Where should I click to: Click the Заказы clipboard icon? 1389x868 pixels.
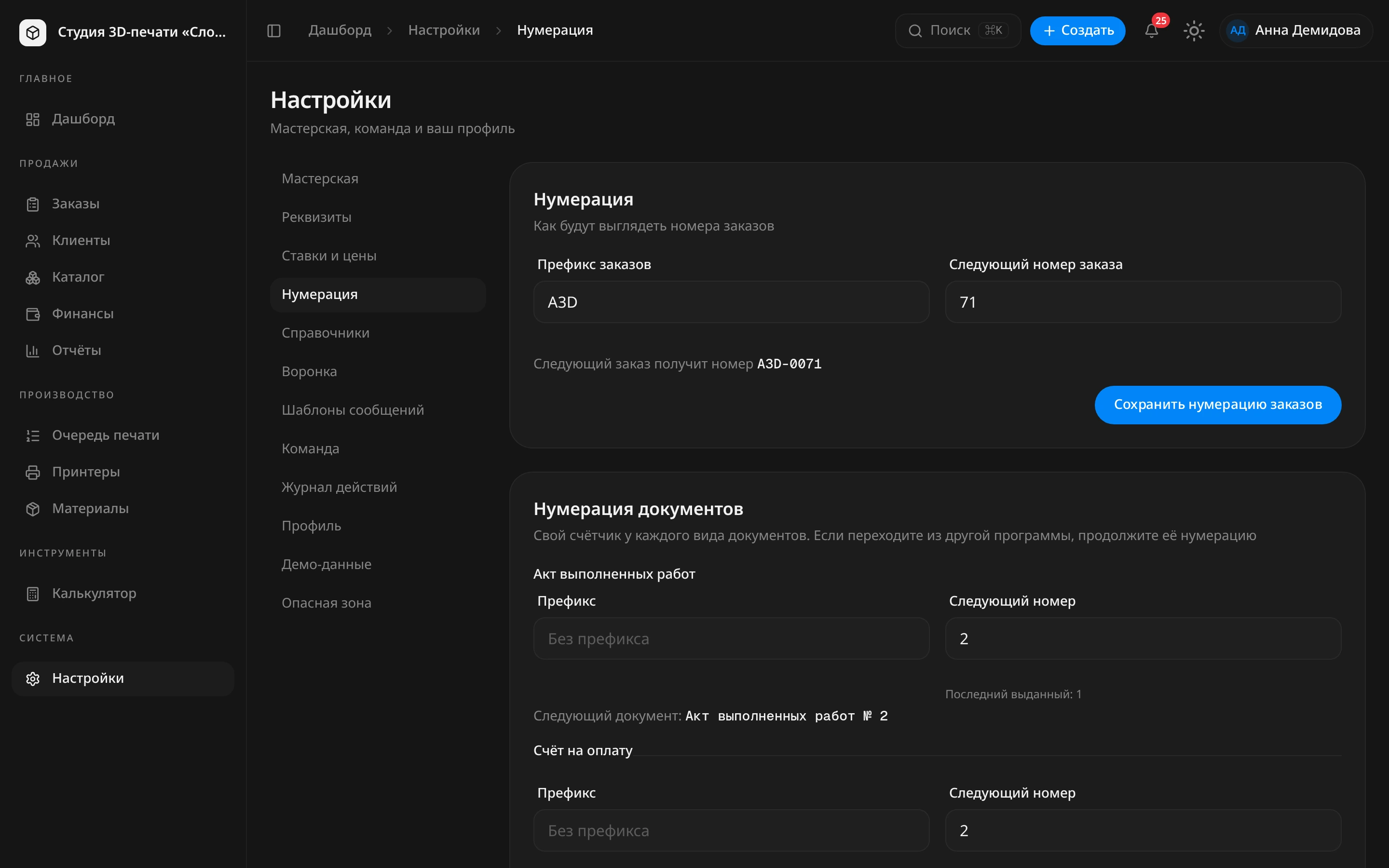pos(33,204)
